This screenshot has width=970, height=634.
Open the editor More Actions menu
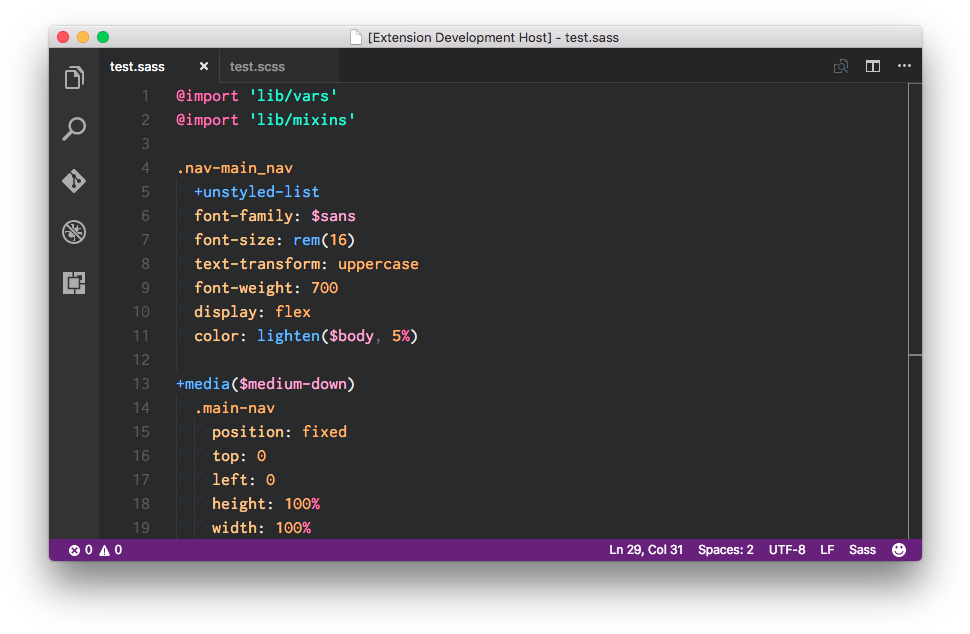tap(904, 66)
